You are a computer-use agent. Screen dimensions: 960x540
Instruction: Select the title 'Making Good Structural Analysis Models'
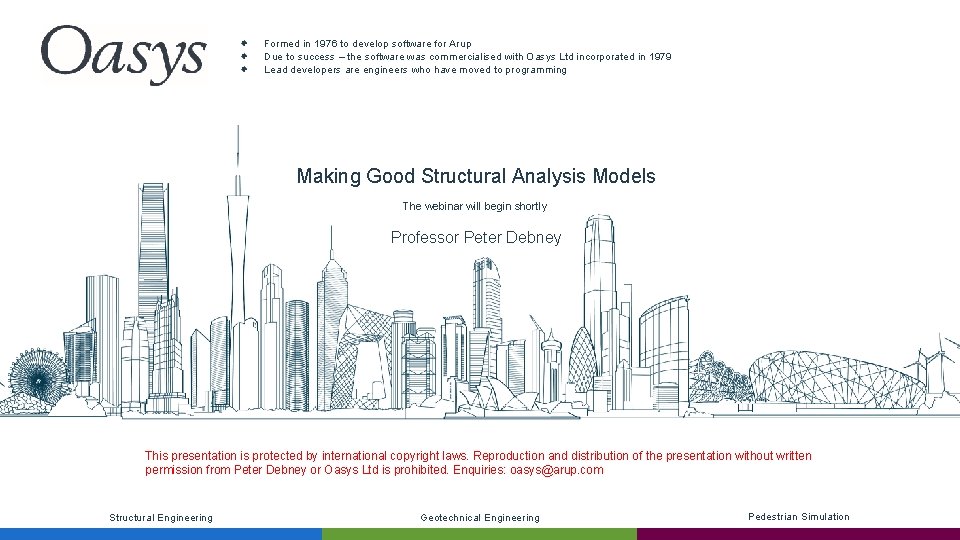[x=476, y=176]
